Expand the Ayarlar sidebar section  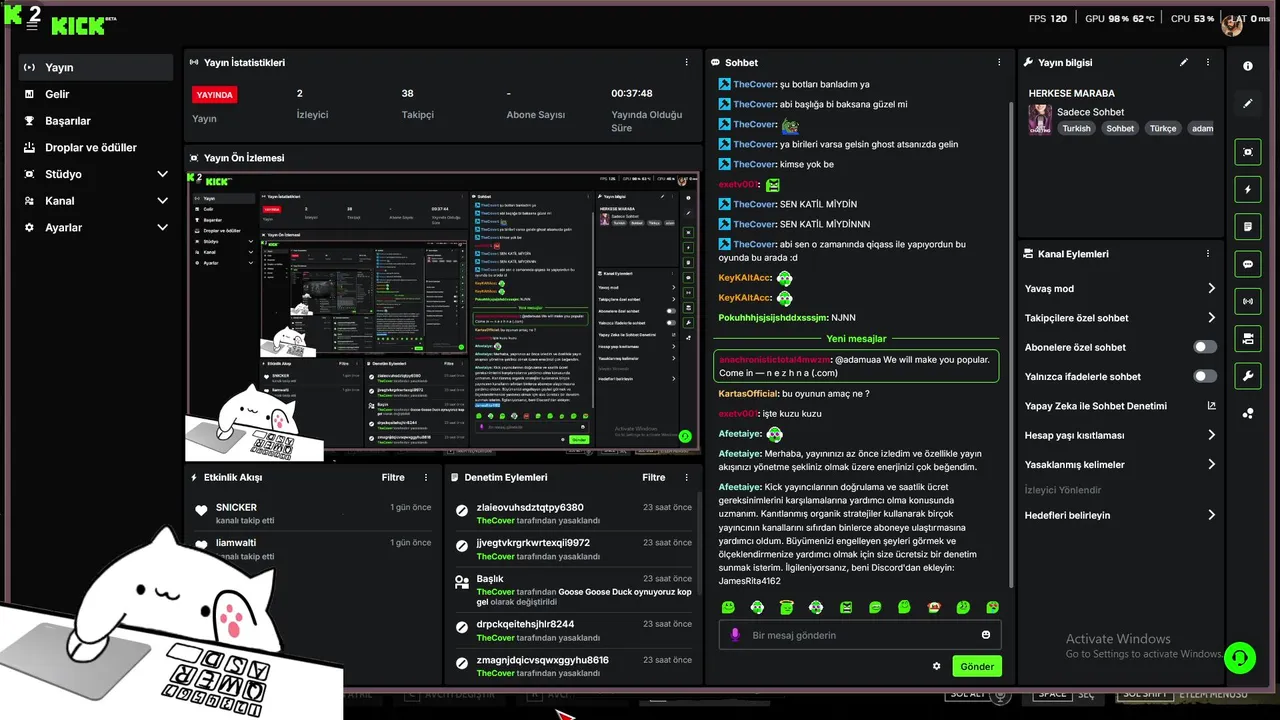coord(96,227)
